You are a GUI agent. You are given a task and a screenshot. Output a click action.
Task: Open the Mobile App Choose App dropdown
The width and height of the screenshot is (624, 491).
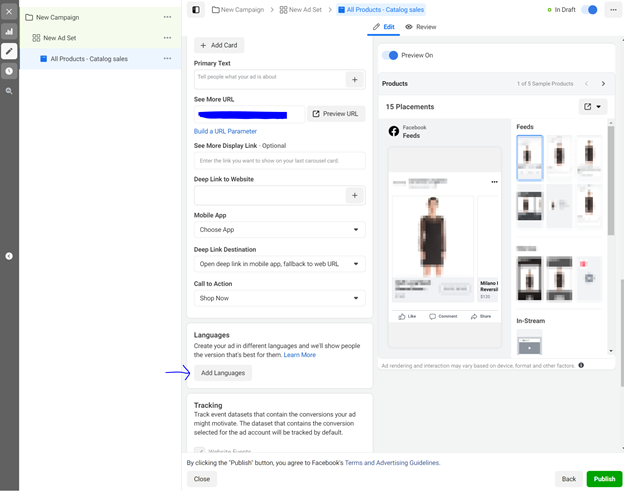[279, 230]
